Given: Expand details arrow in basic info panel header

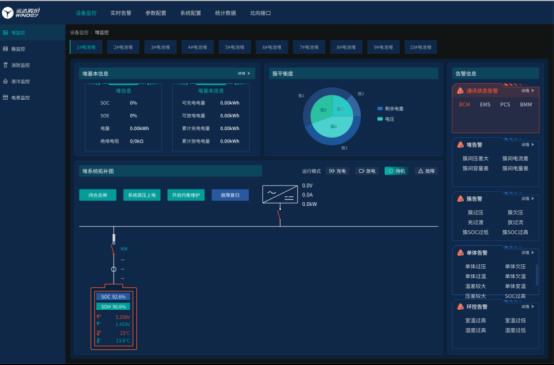Looking at the screenshot, I should [x=244, y=73].
